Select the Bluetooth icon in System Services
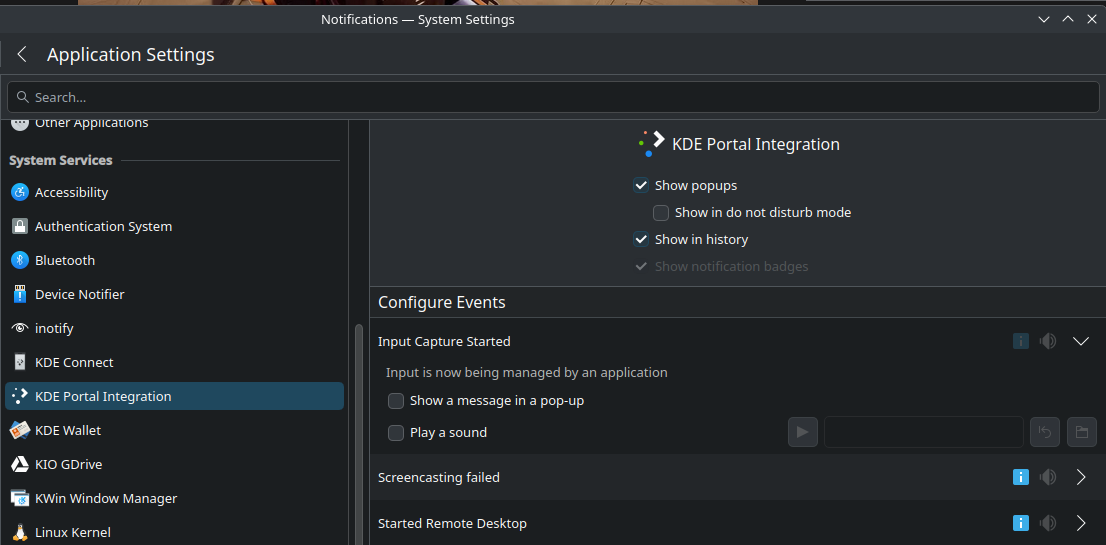 [x=19, y=260]
